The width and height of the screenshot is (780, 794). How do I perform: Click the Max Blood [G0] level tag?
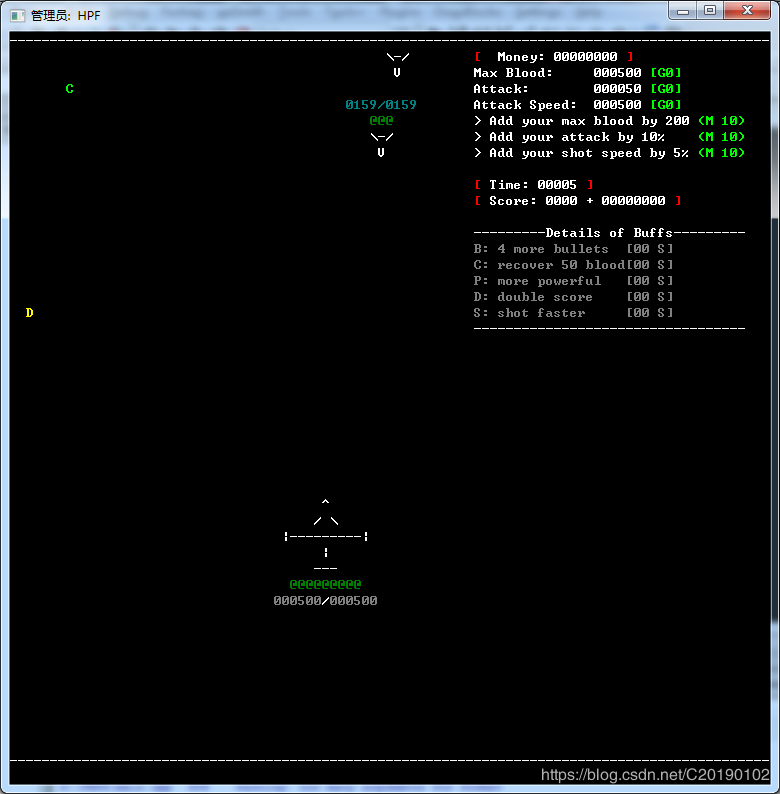point(666,73)
